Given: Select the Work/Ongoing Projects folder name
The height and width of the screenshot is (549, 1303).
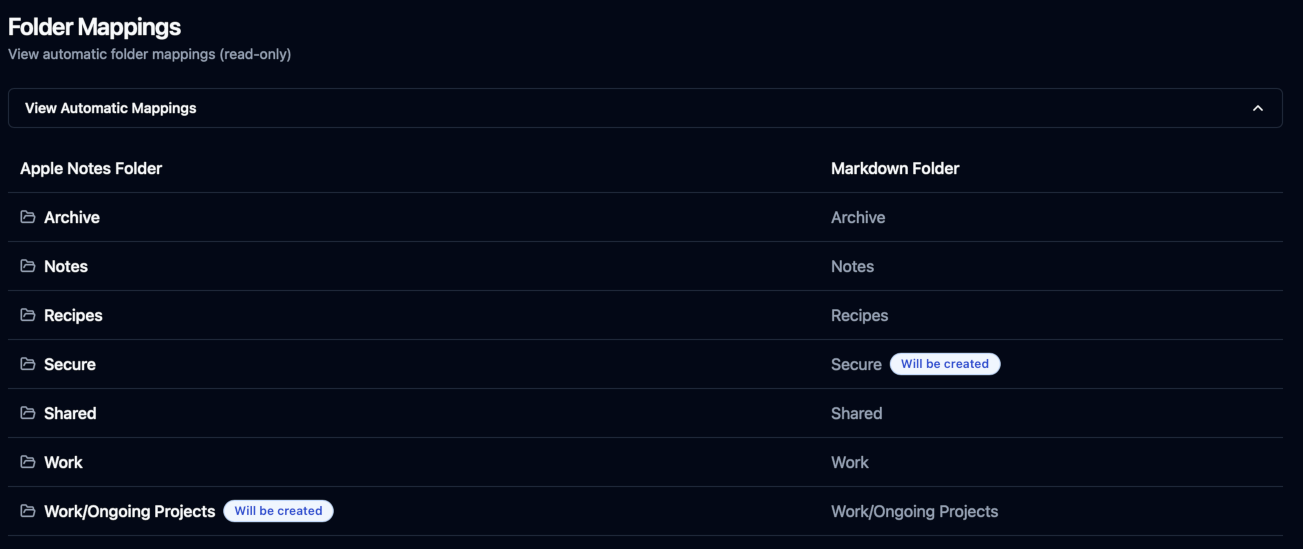Looking at the screenshot, I should coord(129,511).
